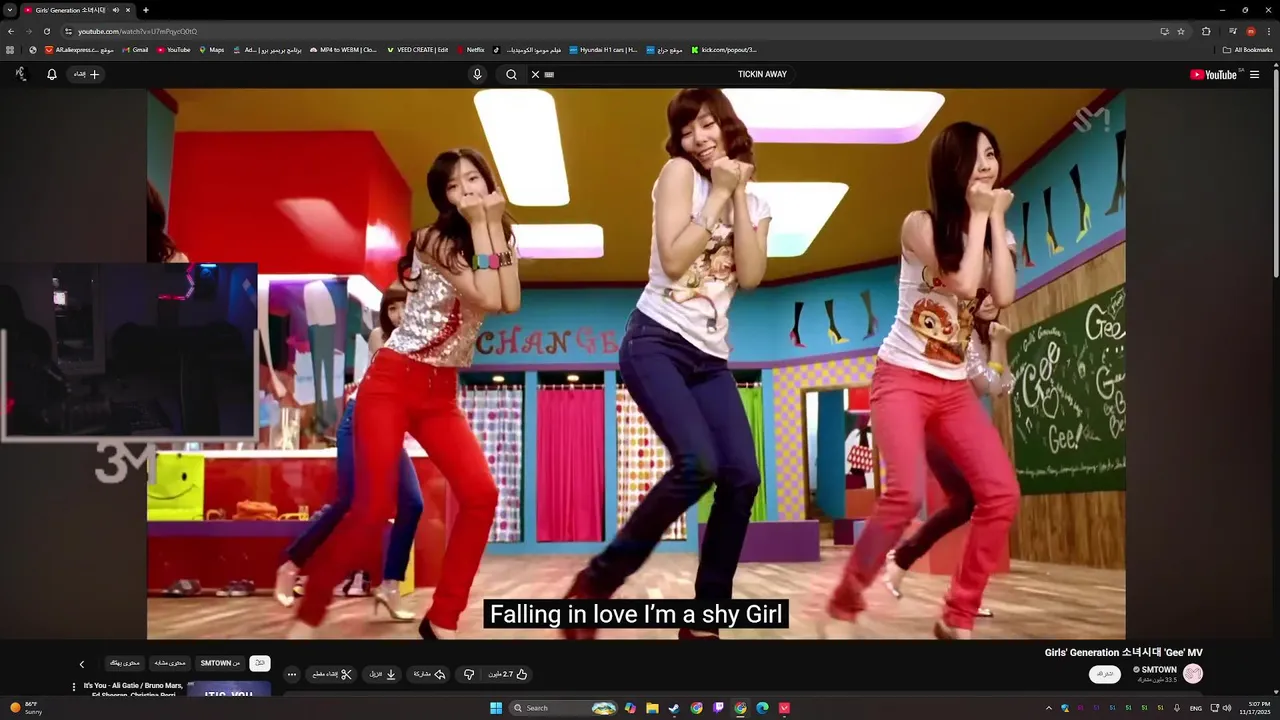Go back in browser history
1280x720 pixels.
pos(11,31)
